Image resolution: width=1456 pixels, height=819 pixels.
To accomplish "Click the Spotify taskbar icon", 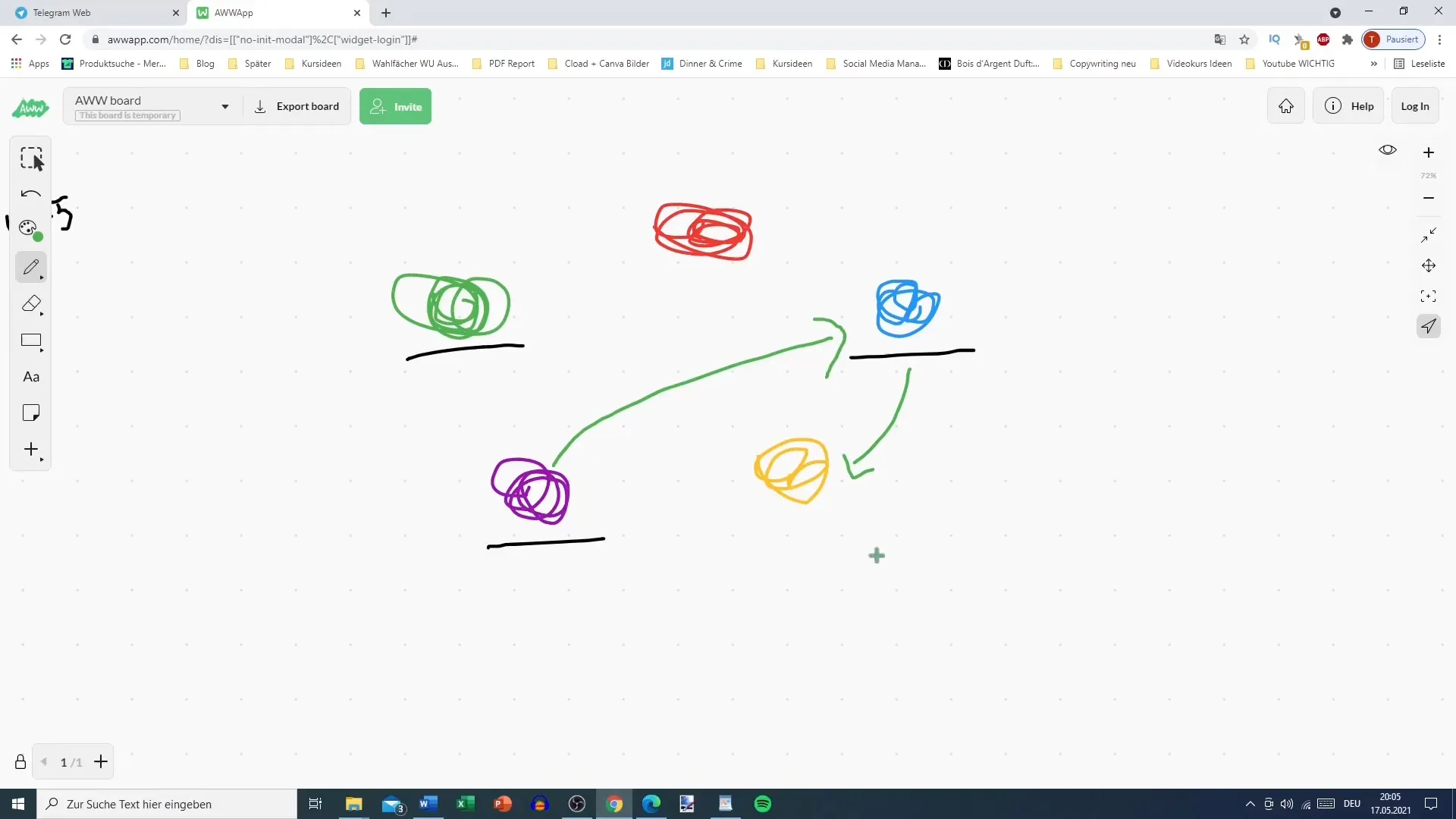I will point(763,804).
